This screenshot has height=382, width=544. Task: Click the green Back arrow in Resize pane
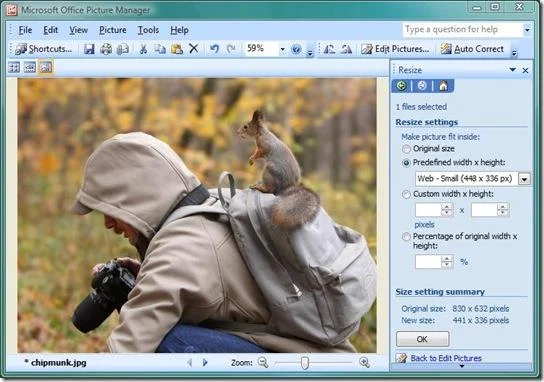click(x=401, y=86)
